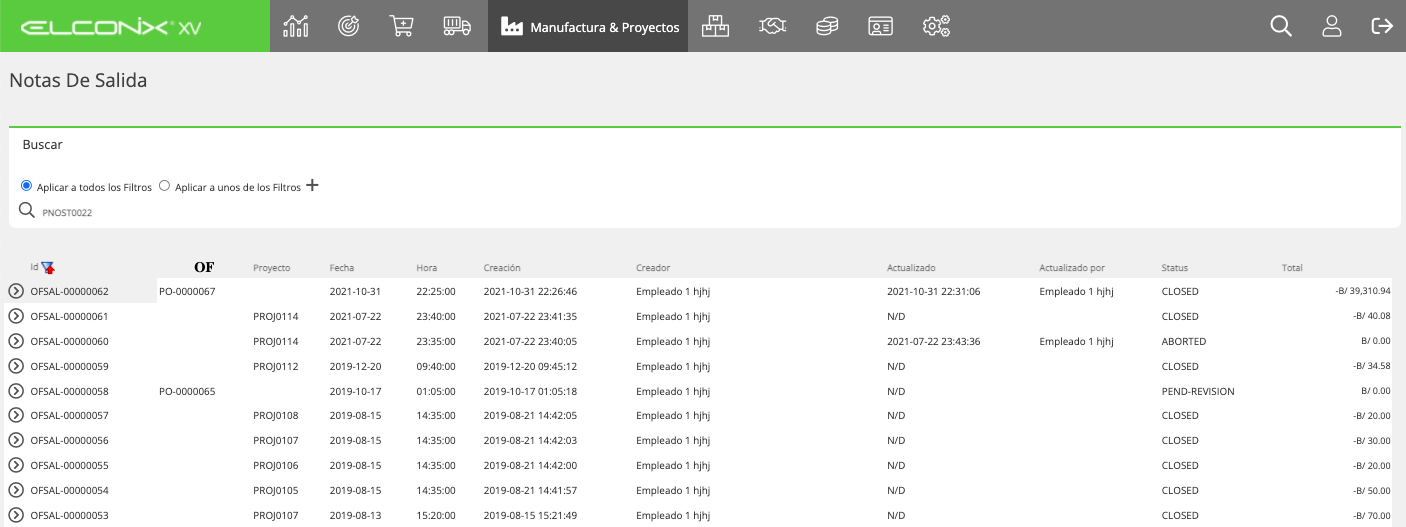Click OFSAL-00000053 id cell
1406x527 pixels.
click(69, 515)
